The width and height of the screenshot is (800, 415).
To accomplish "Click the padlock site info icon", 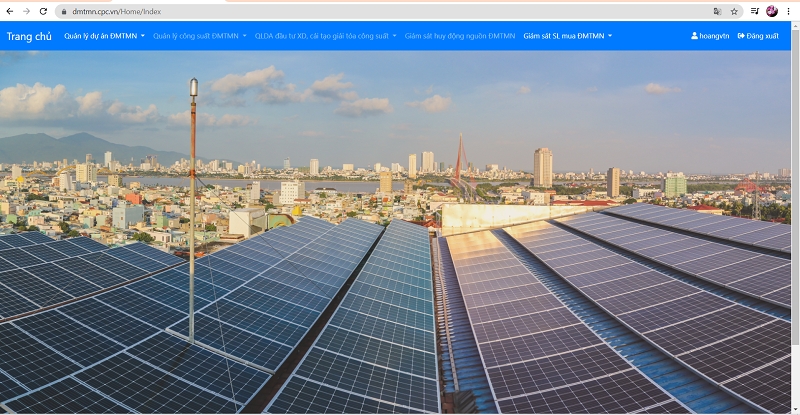I will point(63,11).
